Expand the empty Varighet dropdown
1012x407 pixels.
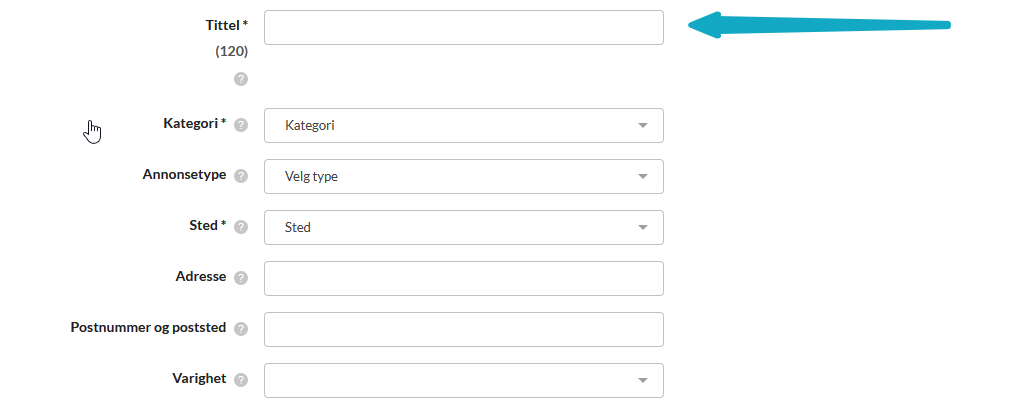click(x=463, y=380)
